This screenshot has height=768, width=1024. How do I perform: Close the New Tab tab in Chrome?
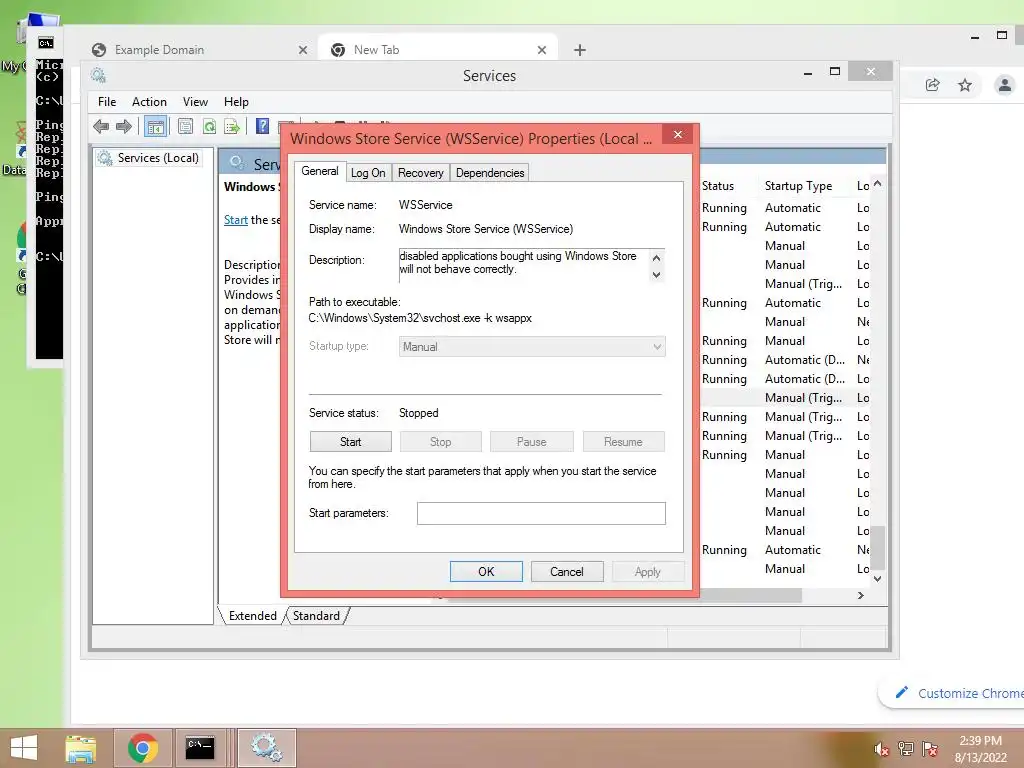[542, 50]
